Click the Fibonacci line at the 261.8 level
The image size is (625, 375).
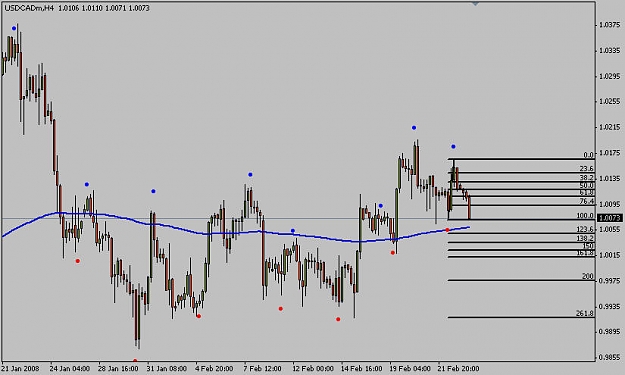click(521, 318)
